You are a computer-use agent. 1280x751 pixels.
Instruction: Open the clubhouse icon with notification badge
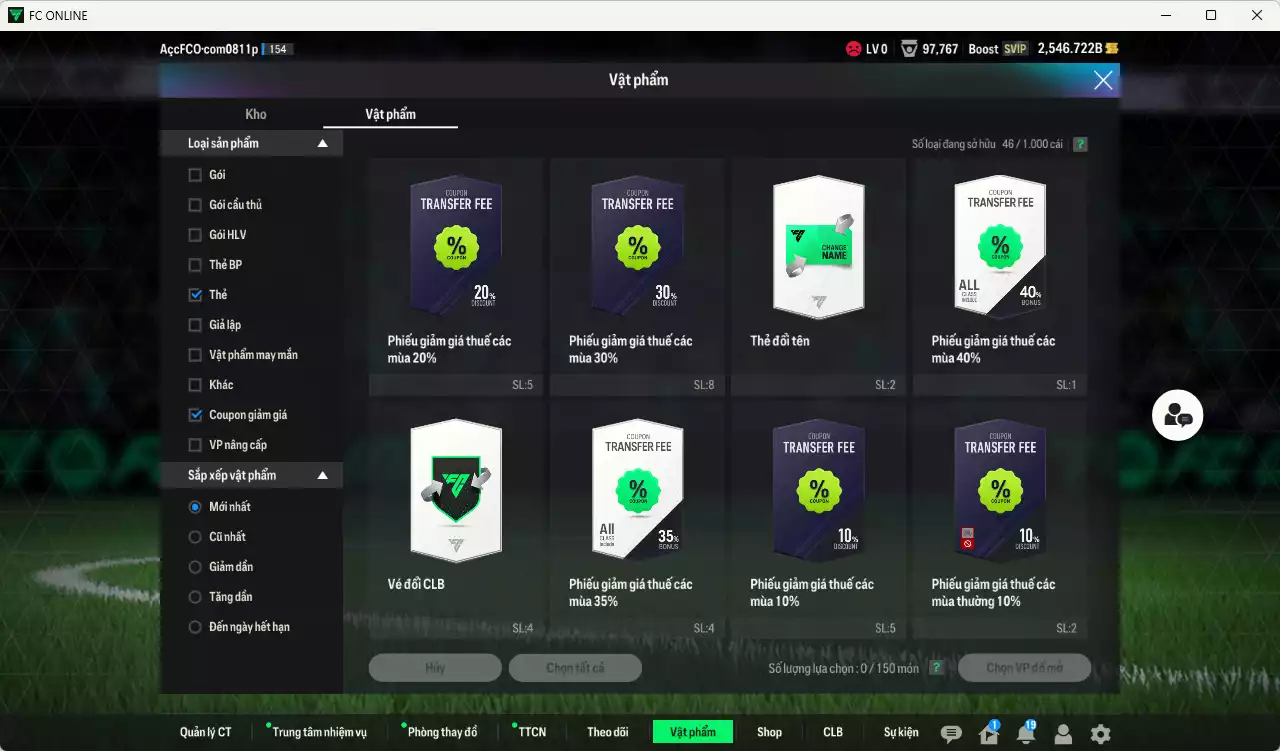pos(988,732)
